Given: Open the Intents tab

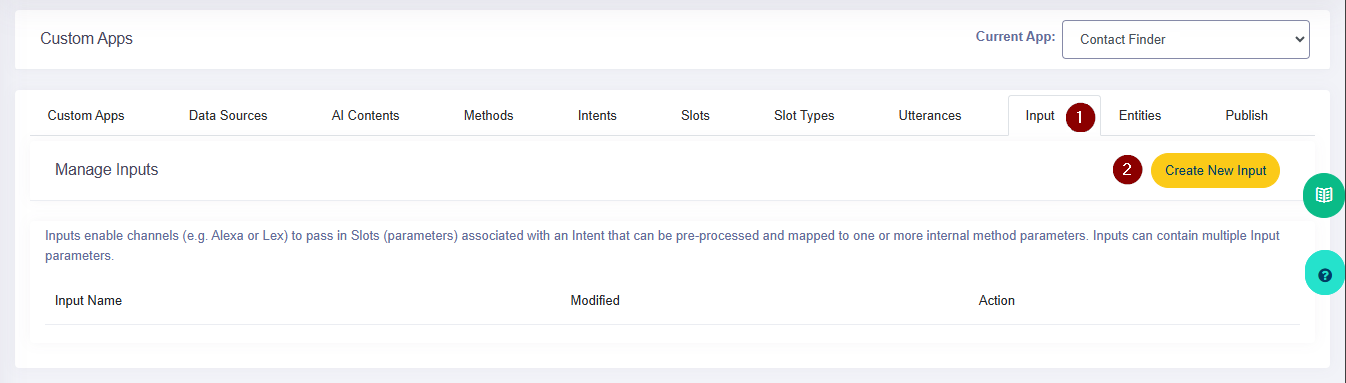Looking at the screenshot, I should pos(597,115).
